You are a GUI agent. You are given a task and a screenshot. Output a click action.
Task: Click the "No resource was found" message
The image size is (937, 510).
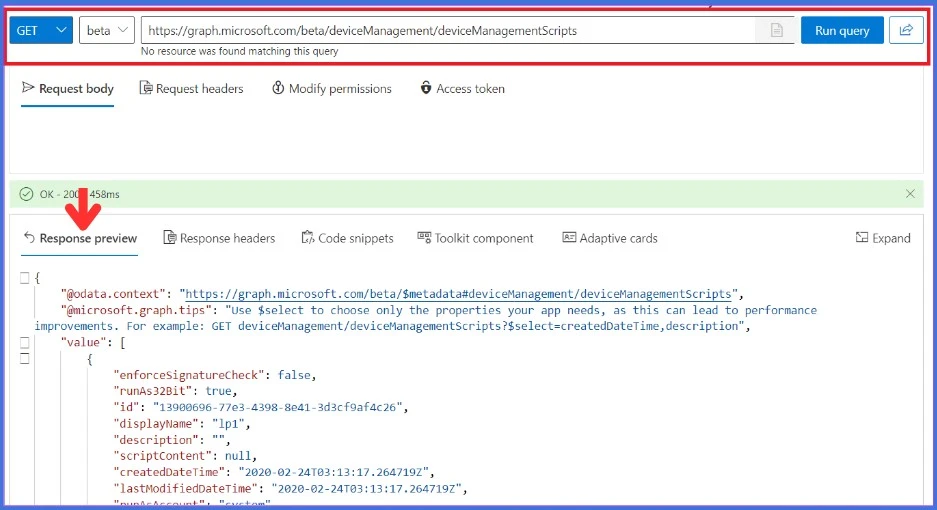[240, 51]
